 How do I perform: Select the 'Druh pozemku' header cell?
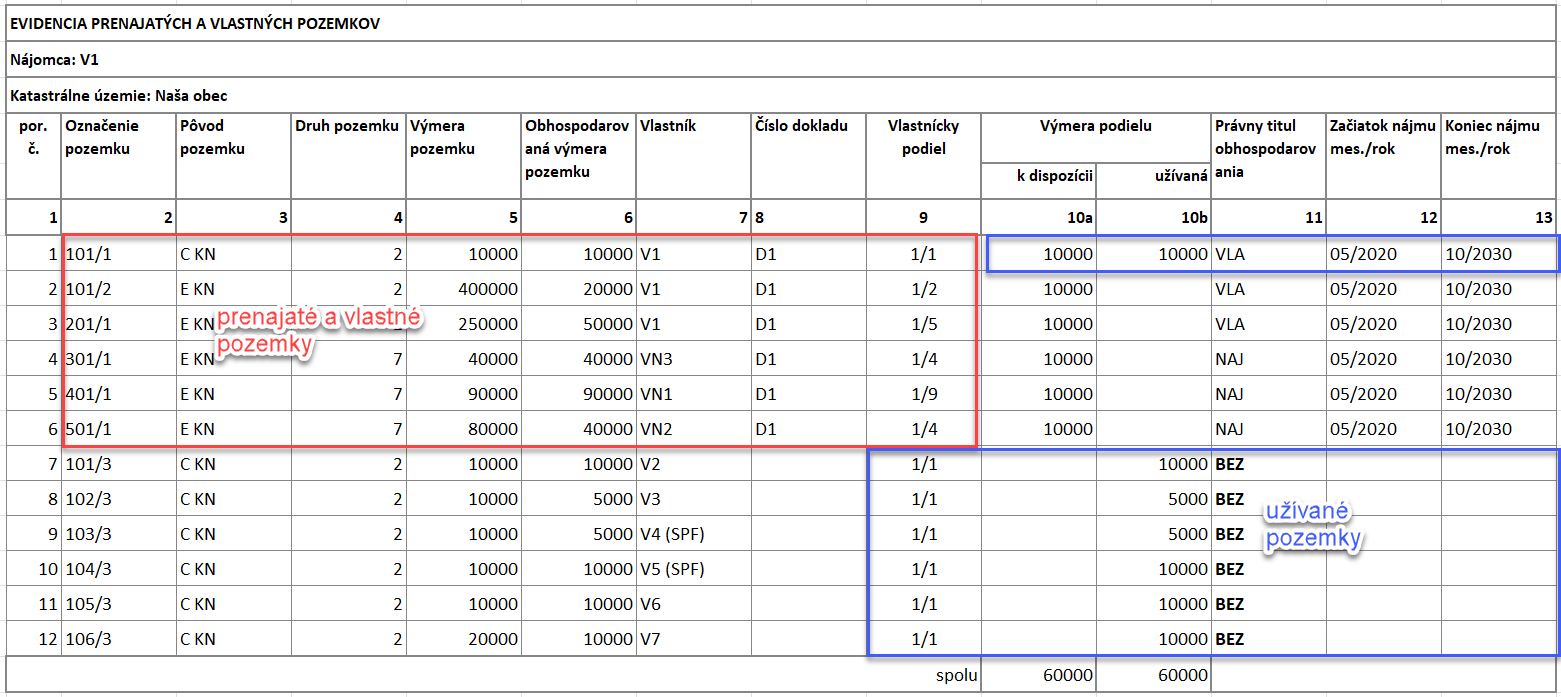point(347,126)
